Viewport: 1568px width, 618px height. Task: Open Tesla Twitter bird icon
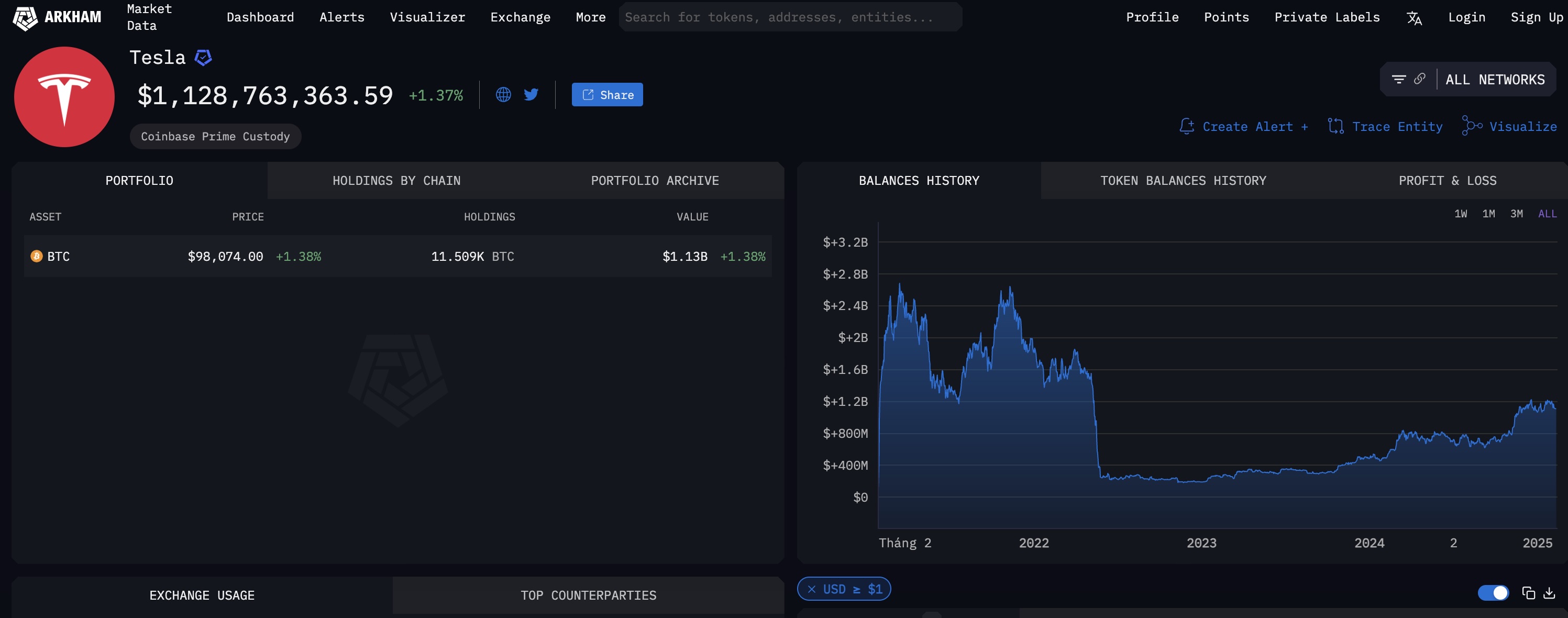[x=531, y=94]
